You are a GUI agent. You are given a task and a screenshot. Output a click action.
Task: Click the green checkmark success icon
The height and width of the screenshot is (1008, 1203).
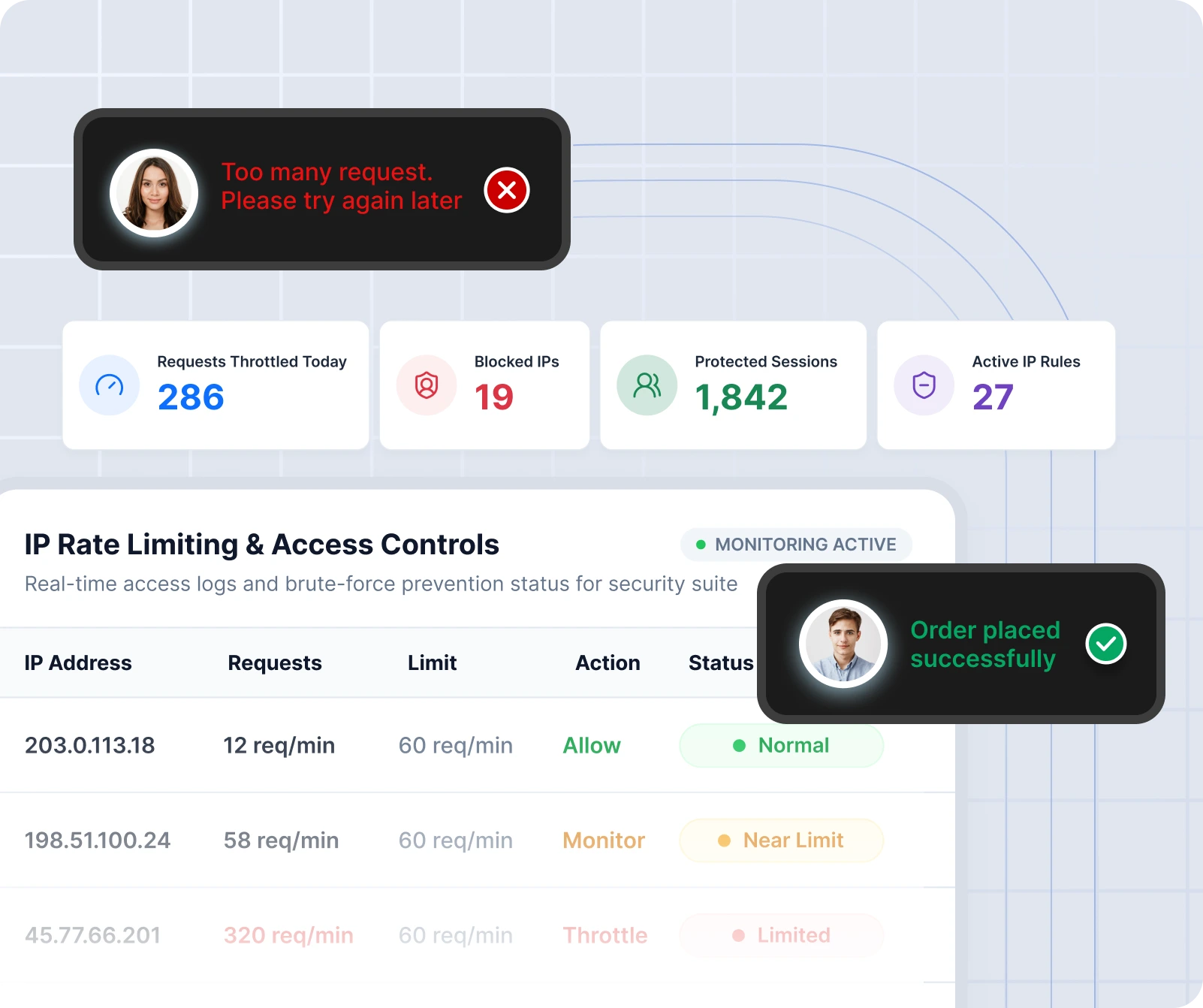click(1106, 644)
